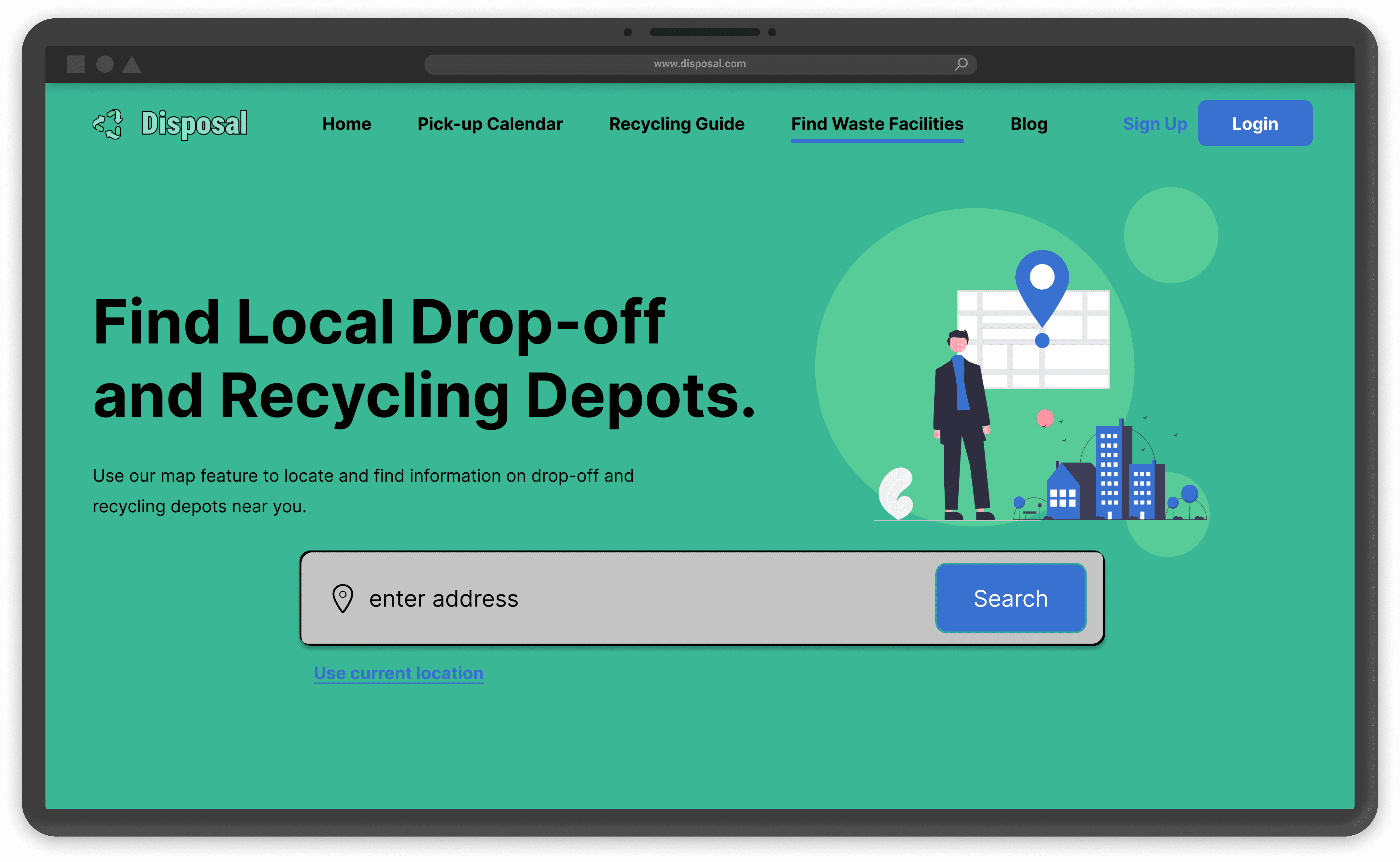This screenshot has width=1400, height=862.
Task: Go to the Recycling Guide
Action: (676, 124)
